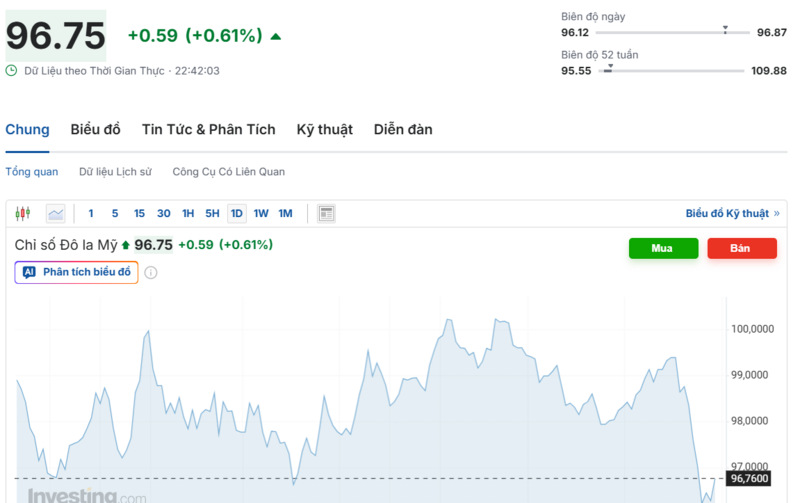This screenshot has height=503, width=800.
Task: Switch to candlestick chart type
Action: click(x=24, y=213)
